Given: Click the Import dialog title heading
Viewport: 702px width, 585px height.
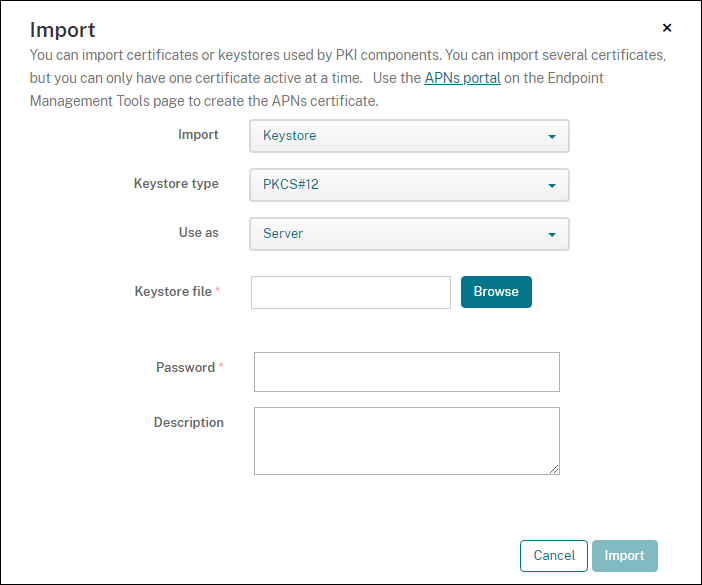Looking at the screenshot, I should click(63, 30).
